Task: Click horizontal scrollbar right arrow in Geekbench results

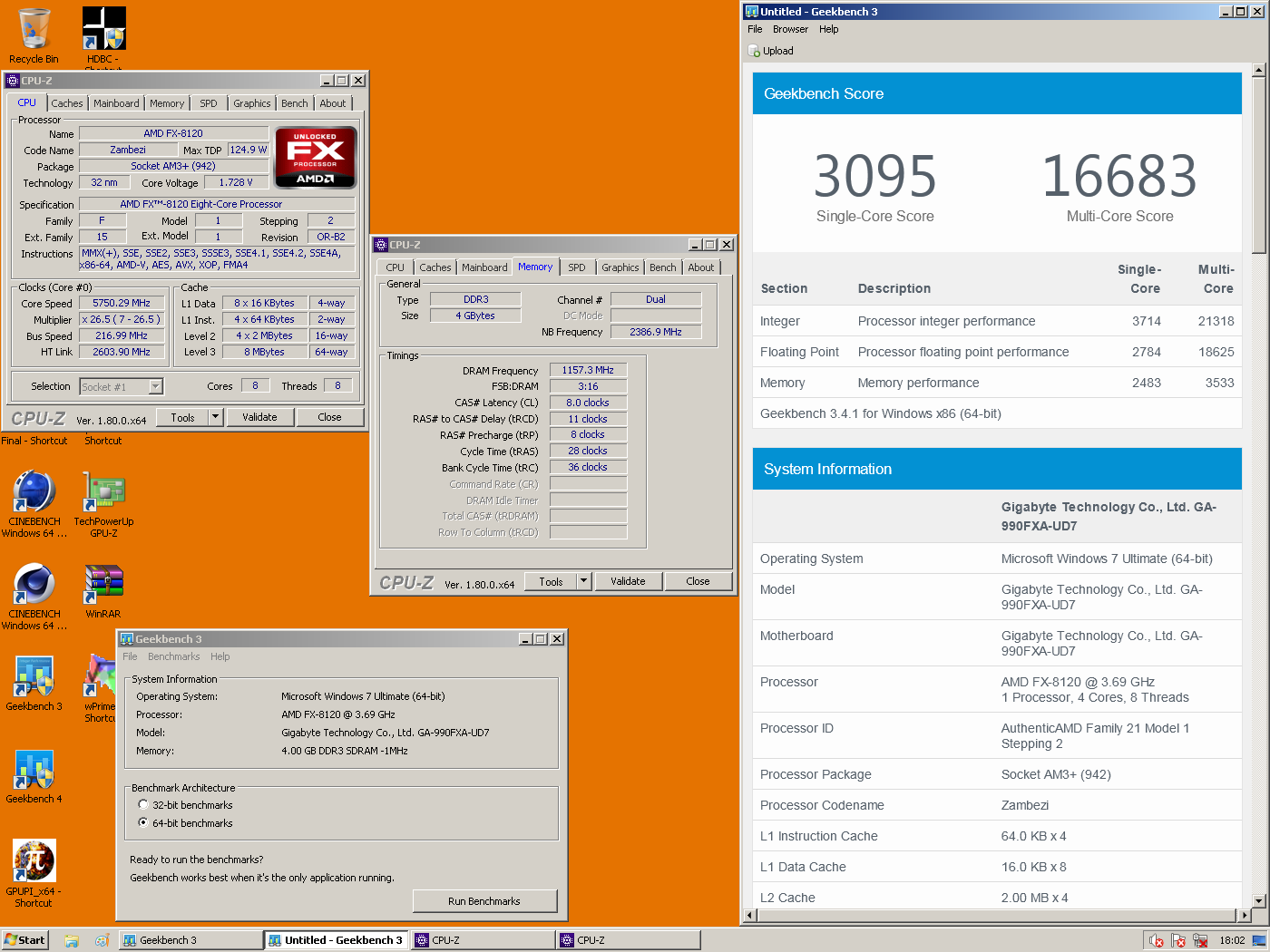Action: 1244,915
